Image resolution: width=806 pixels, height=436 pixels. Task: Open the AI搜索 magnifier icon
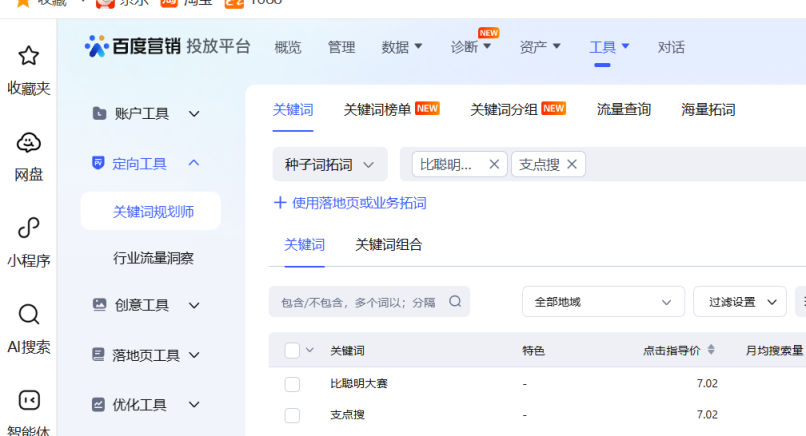[28, 314]
